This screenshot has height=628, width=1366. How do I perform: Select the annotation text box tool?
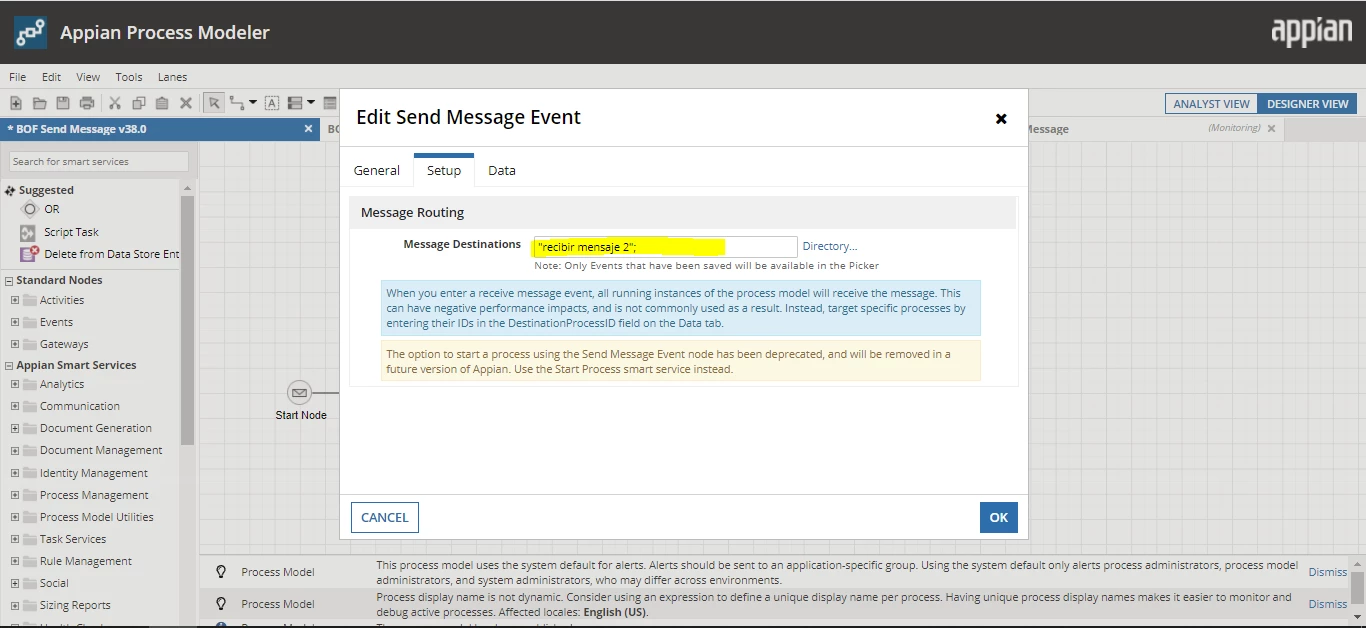point(272,103)
